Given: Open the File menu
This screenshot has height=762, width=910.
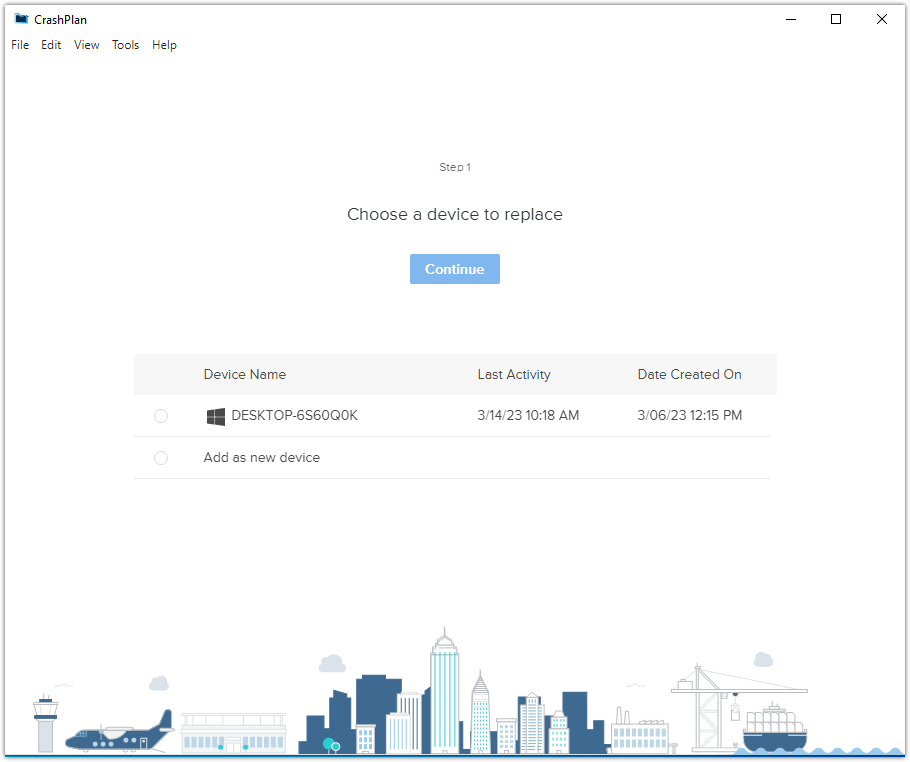Looking at the screenshot, I should click(x=20, y=45).
